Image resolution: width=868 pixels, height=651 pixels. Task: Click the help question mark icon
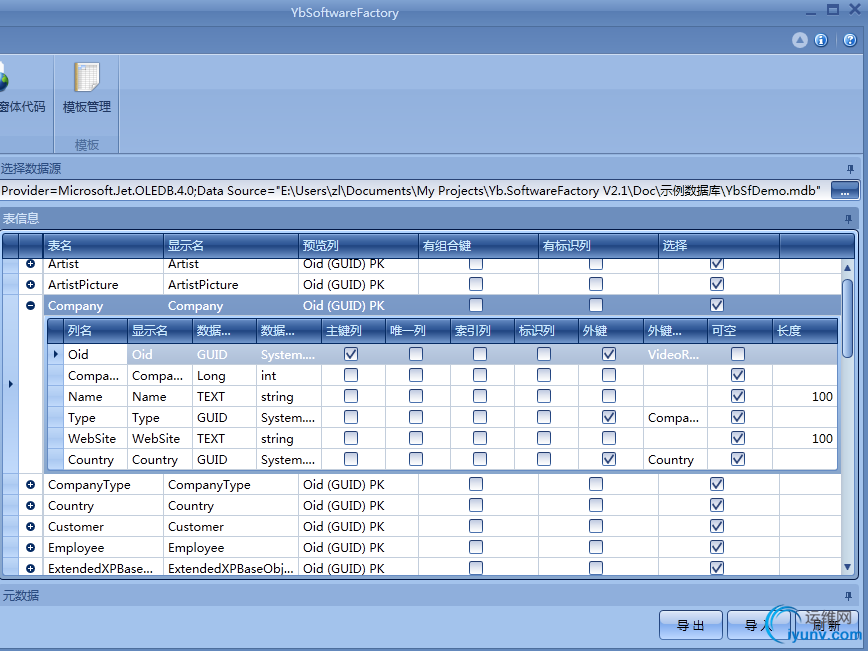(x=849, y=40)
